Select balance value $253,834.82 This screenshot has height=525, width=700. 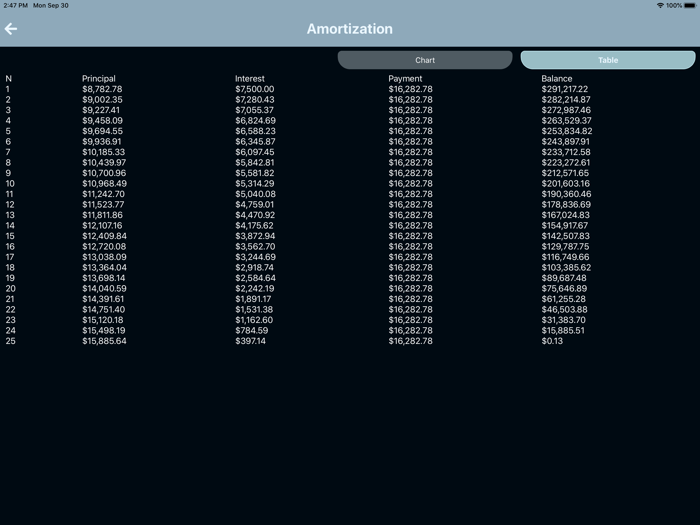567,131
